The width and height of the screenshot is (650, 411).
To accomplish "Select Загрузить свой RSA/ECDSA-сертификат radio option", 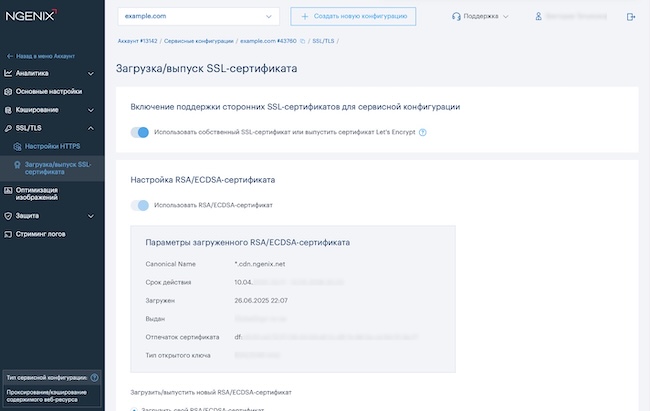I will coord(134,409).
